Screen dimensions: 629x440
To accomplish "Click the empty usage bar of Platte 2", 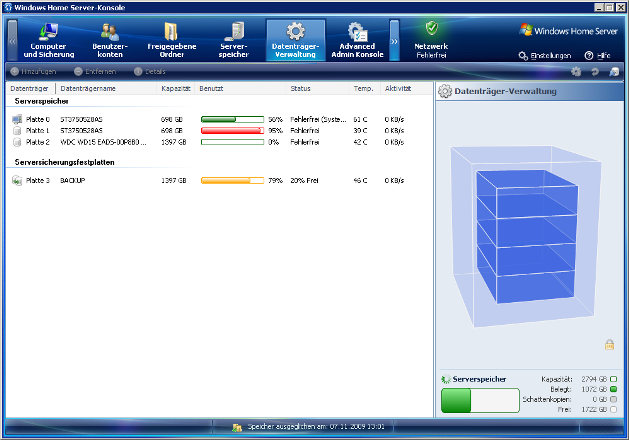I will pos(232,142).
